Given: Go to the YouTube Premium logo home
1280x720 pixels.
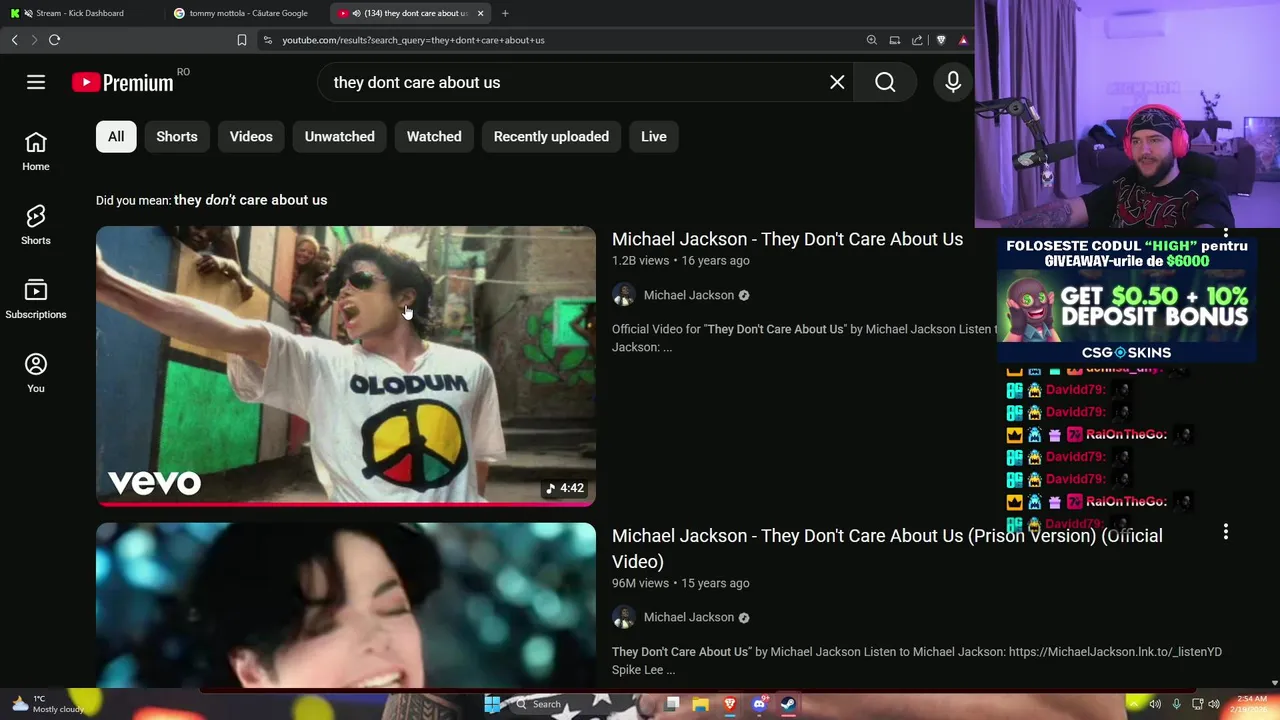Looking at the screenshot, I should (x=123, y=82).
